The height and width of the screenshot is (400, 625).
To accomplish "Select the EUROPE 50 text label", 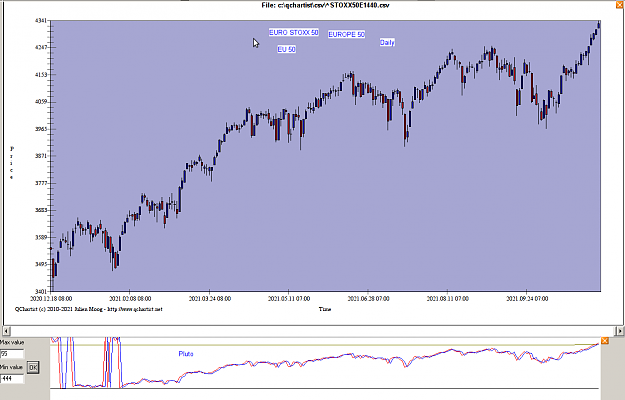I will (x=346, y=34).
